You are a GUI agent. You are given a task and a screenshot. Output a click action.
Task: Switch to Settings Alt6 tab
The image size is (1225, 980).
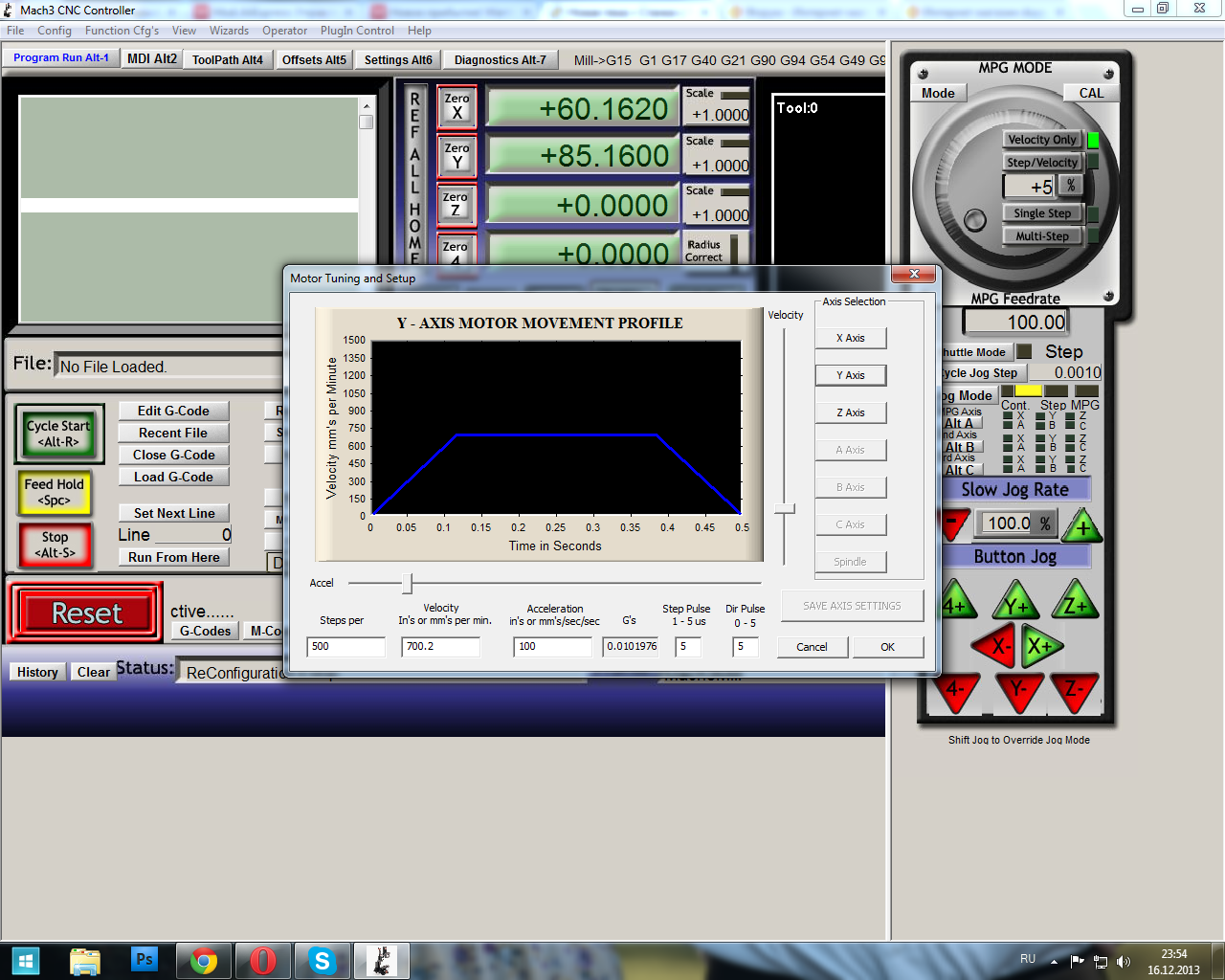click(x=398, y=59)
